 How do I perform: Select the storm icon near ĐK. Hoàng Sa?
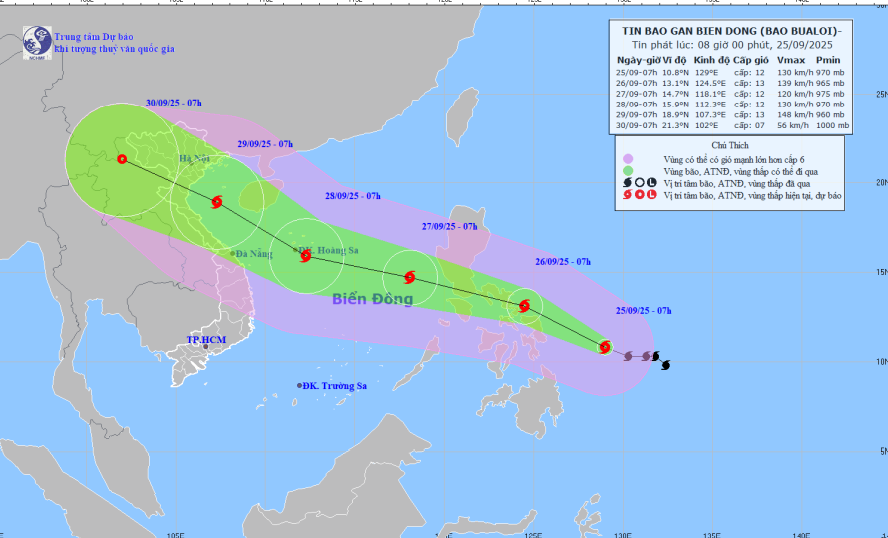[x=306, y=256]
